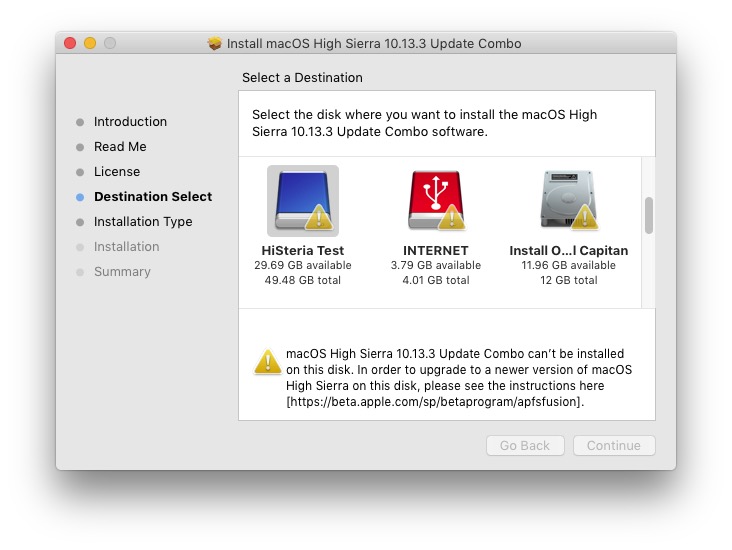Click the red close window button
Viewport: 732px width, 550px height.
70,43
